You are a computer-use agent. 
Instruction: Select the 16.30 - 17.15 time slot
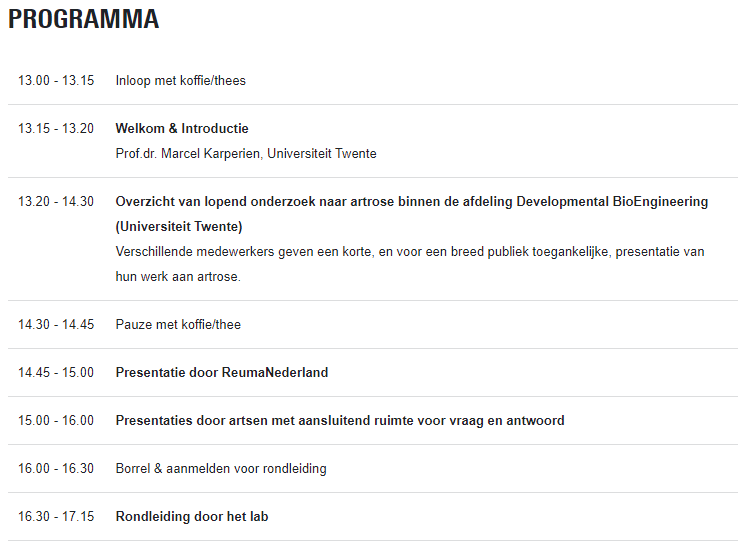click(x=56, y=516)
